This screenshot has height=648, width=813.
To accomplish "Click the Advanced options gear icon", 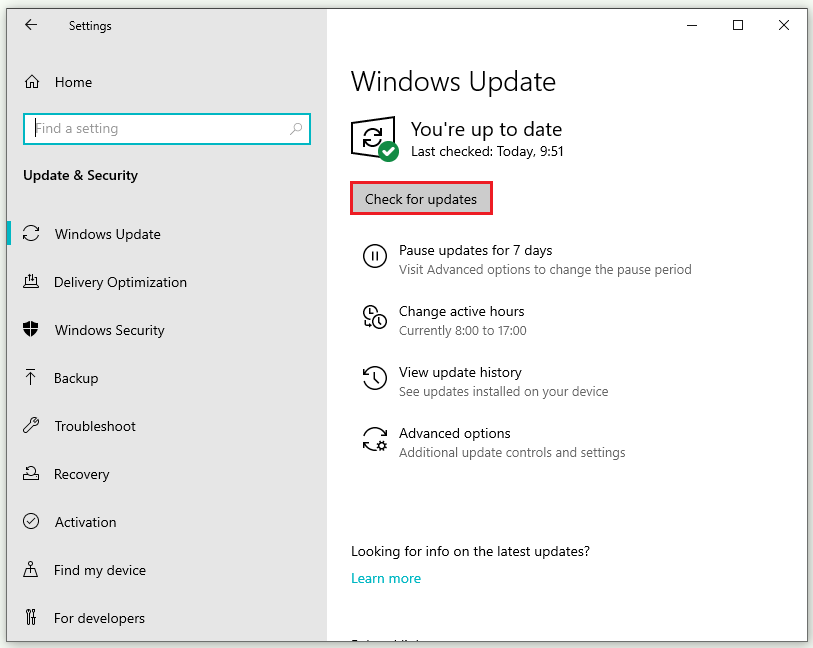I will (374, 439).
